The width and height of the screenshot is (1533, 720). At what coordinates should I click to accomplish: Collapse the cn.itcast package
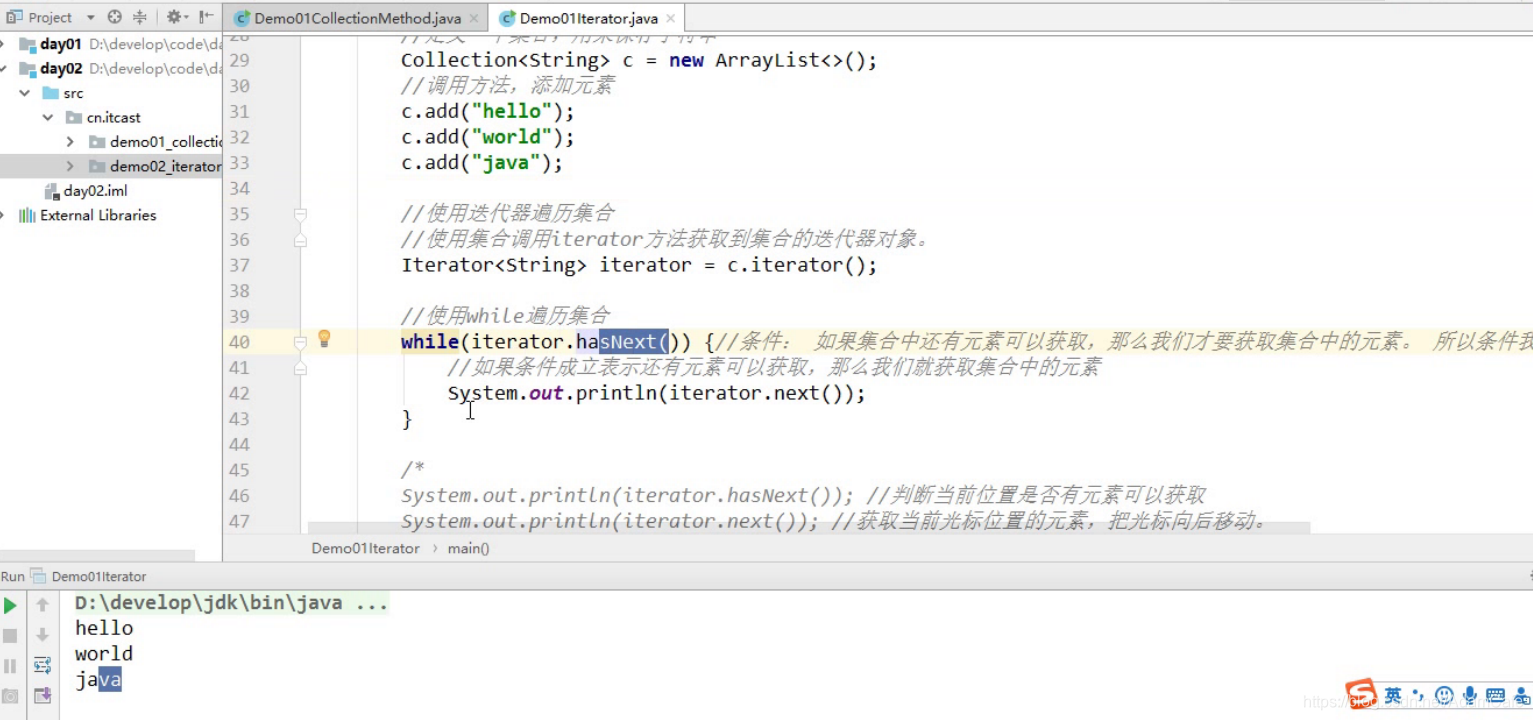pyautogui.click(x=48, y=118)
